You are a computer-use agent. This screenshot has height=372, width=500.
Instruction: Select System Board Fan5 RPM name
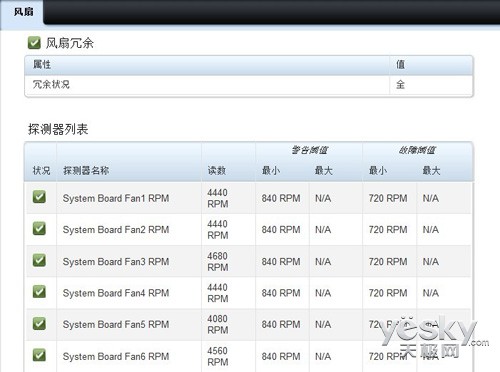click(116, 324)
